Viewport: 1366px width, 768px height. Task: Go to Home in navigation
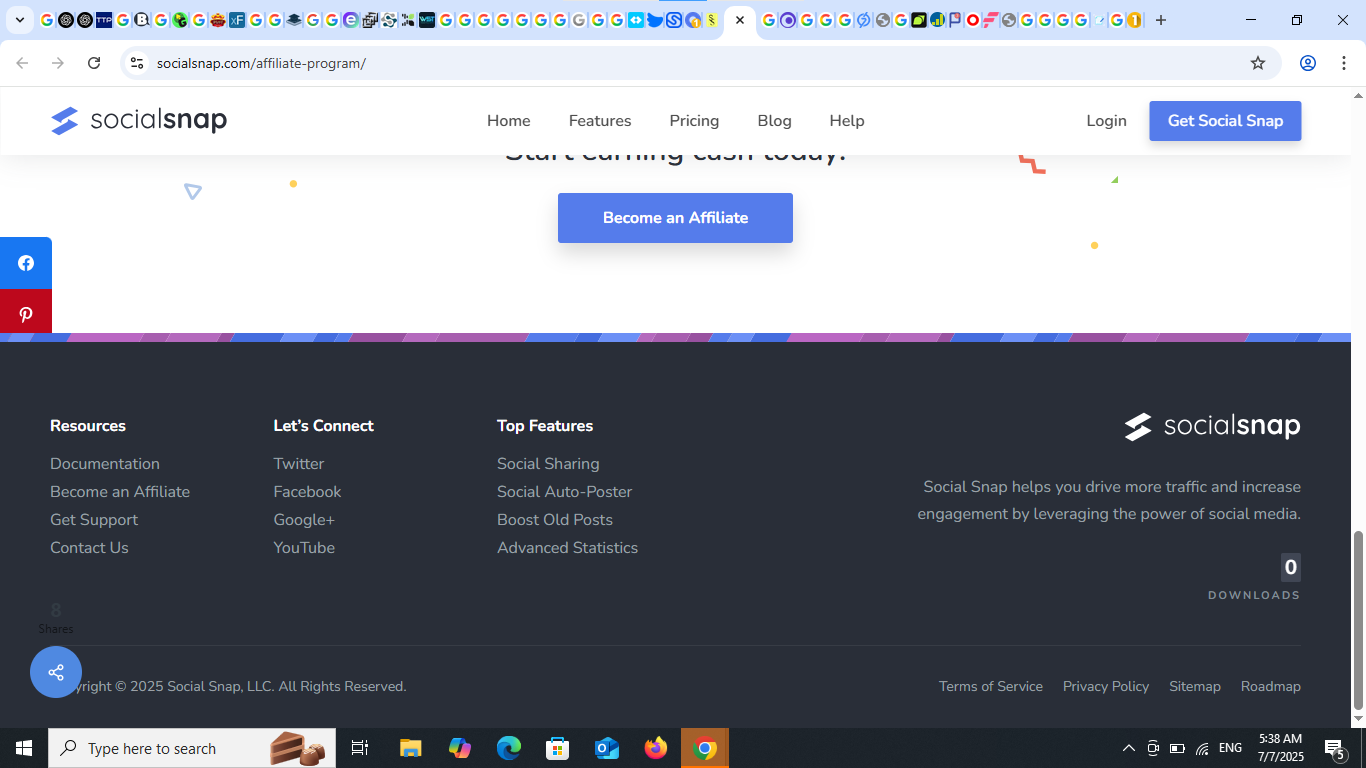[509, 121]
